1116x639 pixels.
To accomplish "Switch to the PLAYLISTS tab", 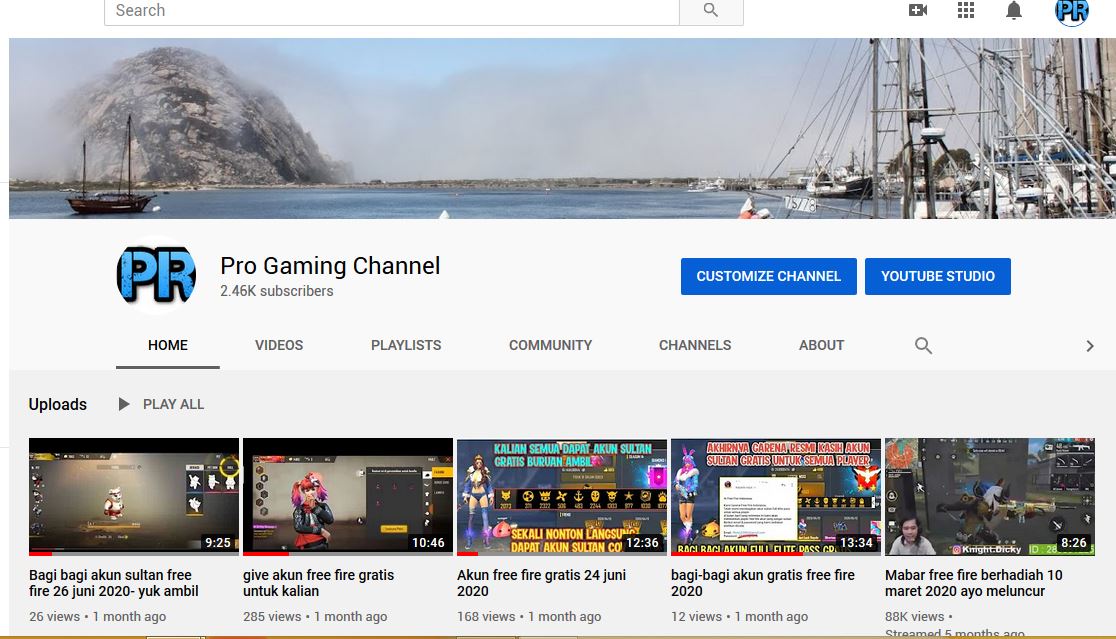I will click(x=406, y=345).
